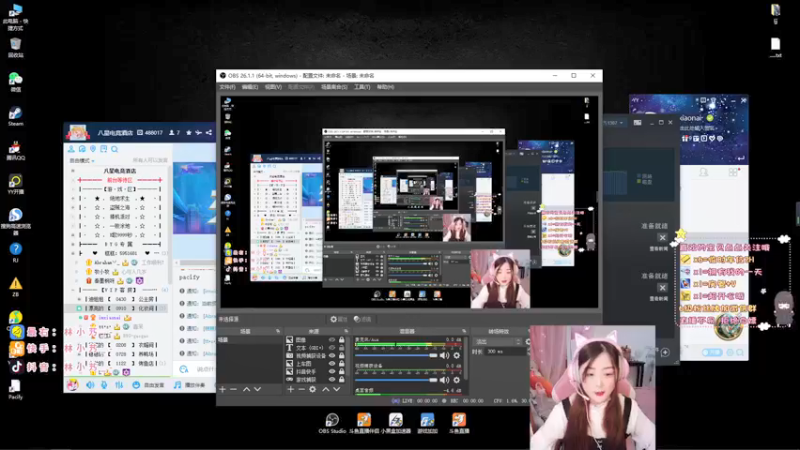800x450 pixels.
Task: Click the 八星电竞酒店 avatar in YY header
Action: point(78,133)
